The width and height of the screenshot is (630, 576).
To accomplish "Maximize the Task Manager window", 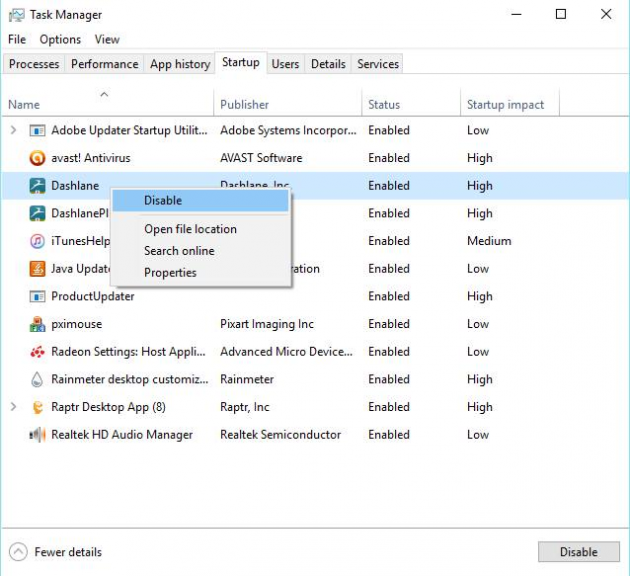I will point(561,14).
